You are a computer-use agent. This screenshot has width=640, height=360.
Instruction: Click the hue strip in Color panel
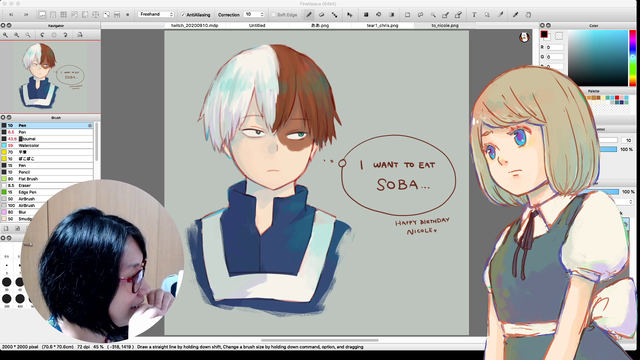point(632,58)
